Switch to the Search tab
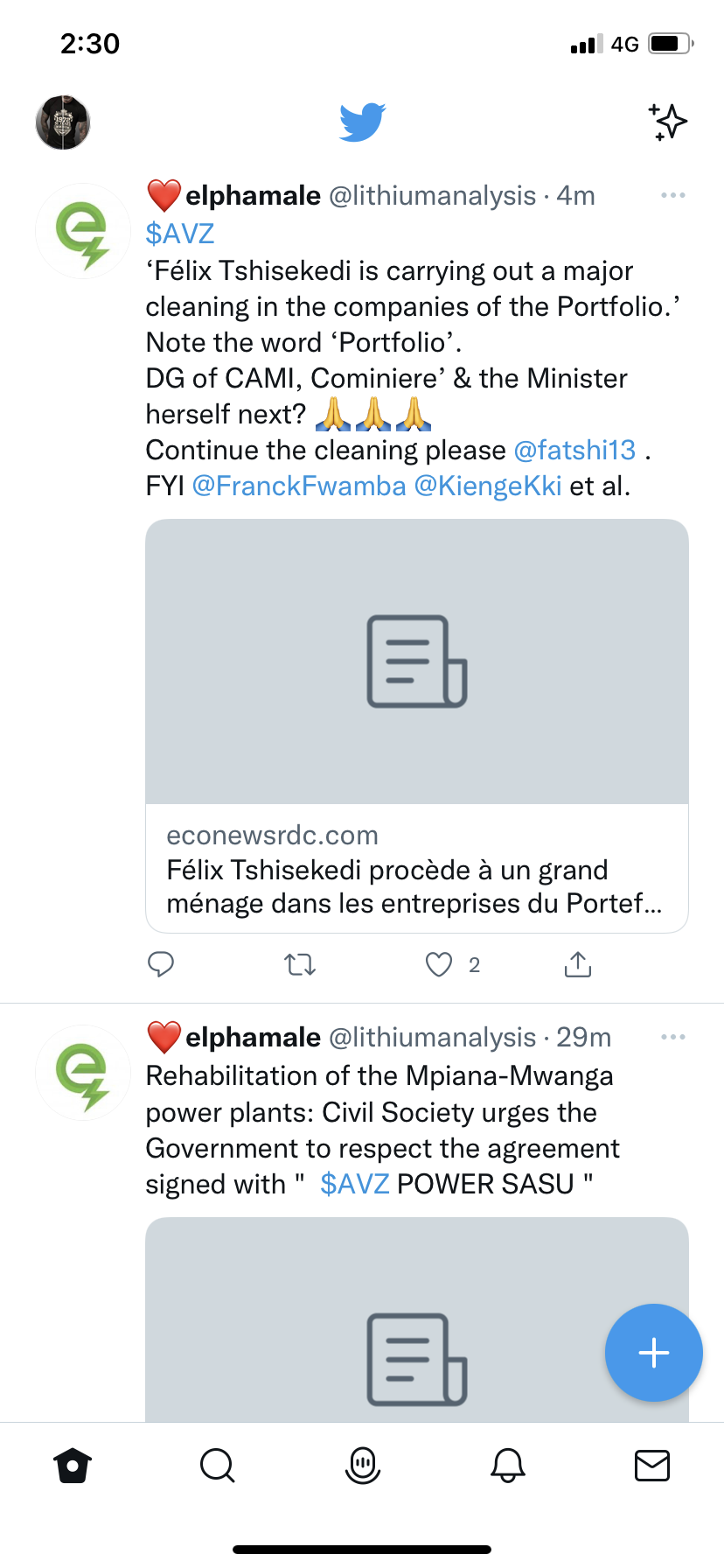The height and width of the screenshot is (1568, 724). tap(217, 1465)
